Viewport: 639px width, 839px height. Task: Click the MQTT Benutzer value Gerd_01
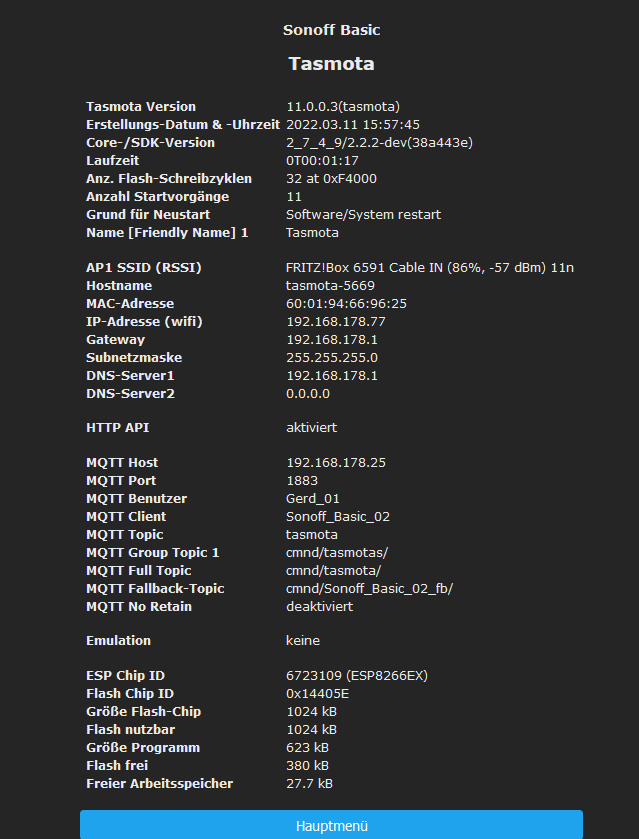313,499
